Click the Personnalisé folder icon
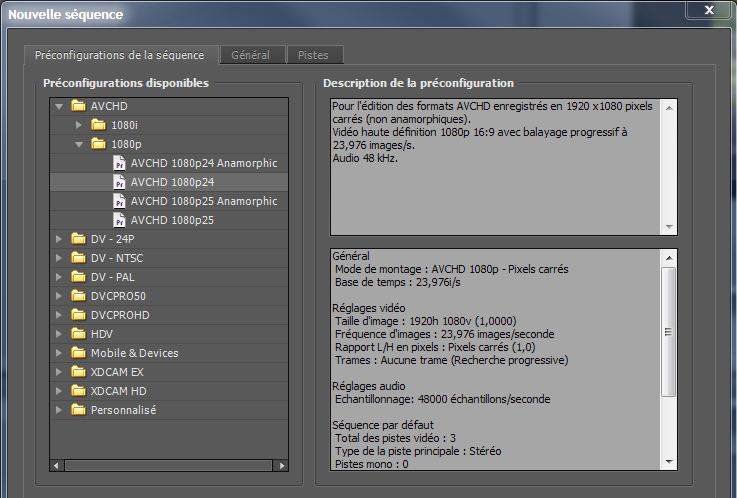The height and width of the screenshot is (498, 737). (78, 410)
